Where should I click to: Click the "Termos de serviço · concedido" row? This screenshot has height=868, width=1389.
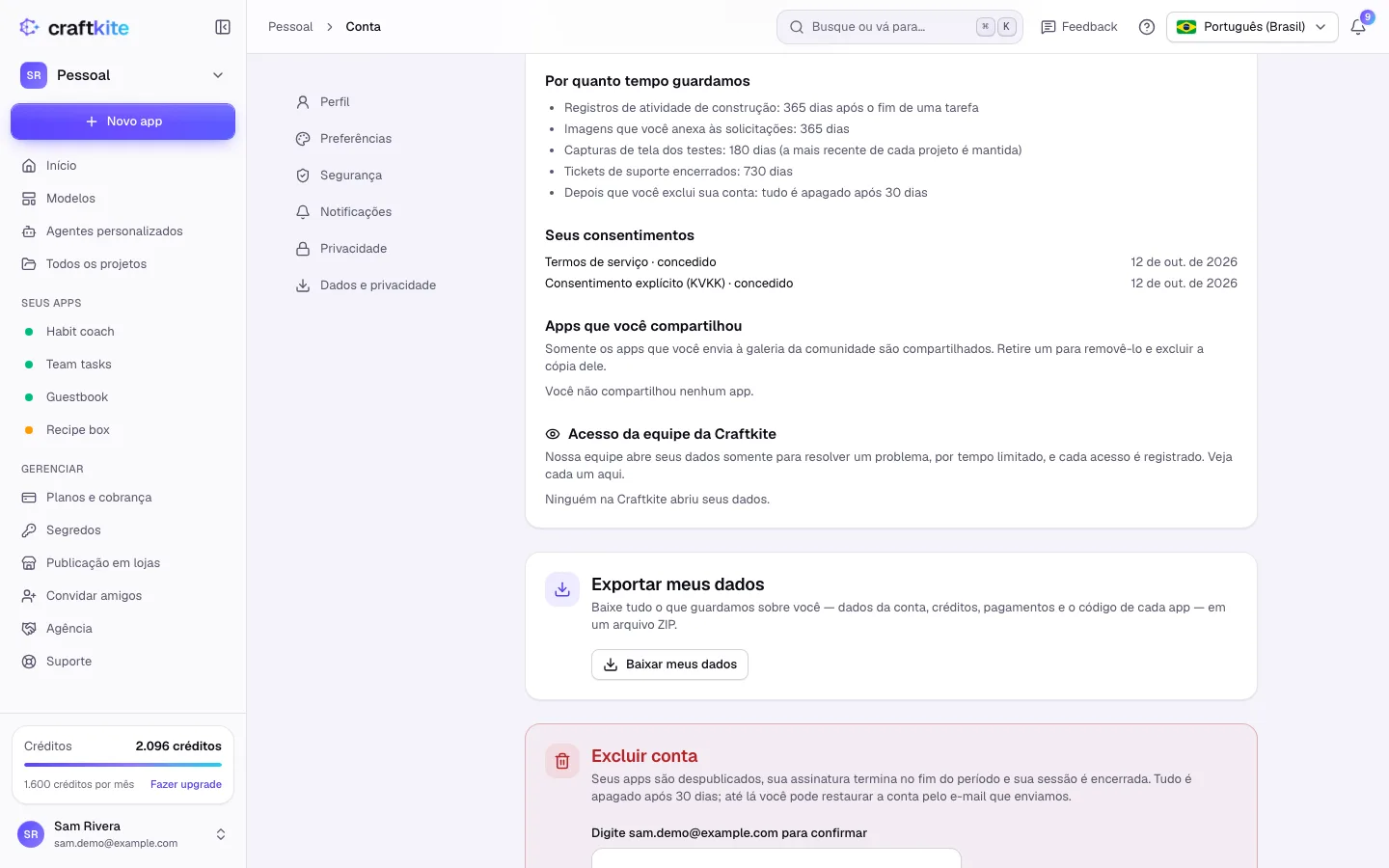point(891,262)
